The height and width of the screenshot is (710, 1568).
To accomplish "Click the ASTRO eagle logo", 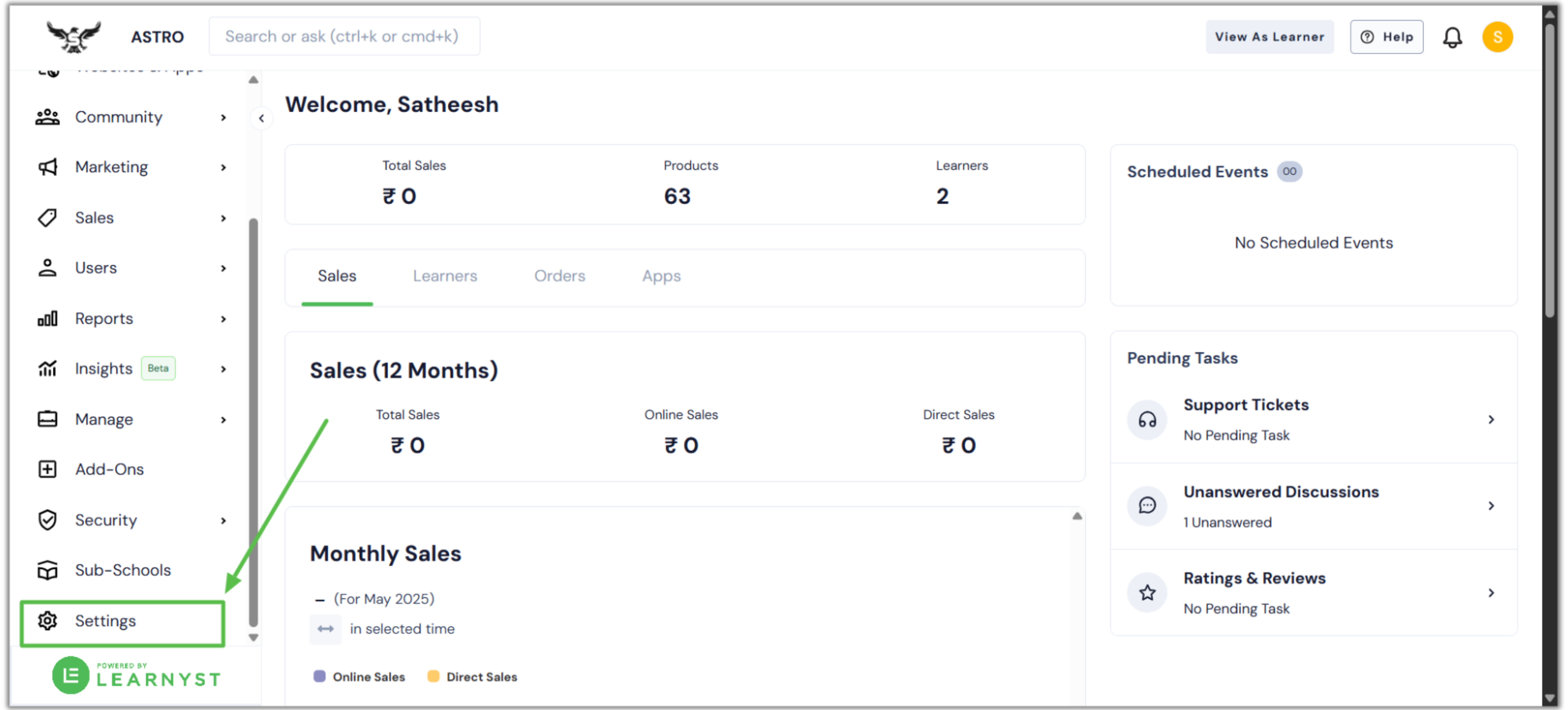I will (74, 37).
